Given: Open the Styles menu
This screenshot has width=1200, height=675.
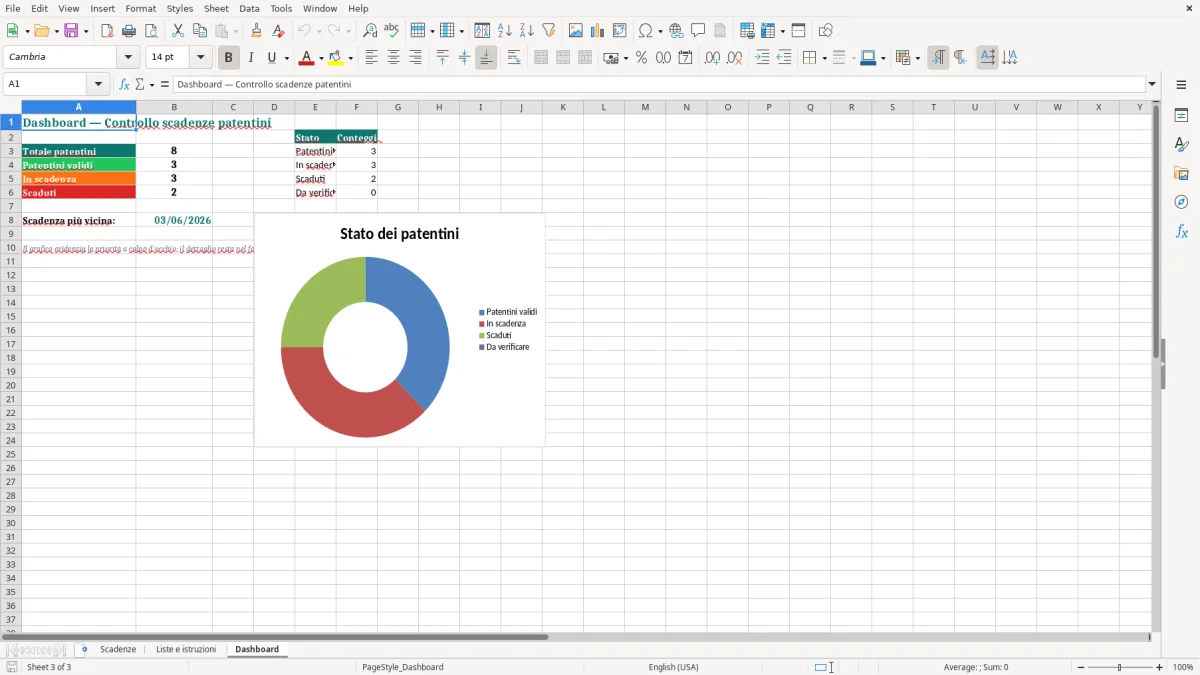Looking at the screenshot, I should tap(180, 8).
